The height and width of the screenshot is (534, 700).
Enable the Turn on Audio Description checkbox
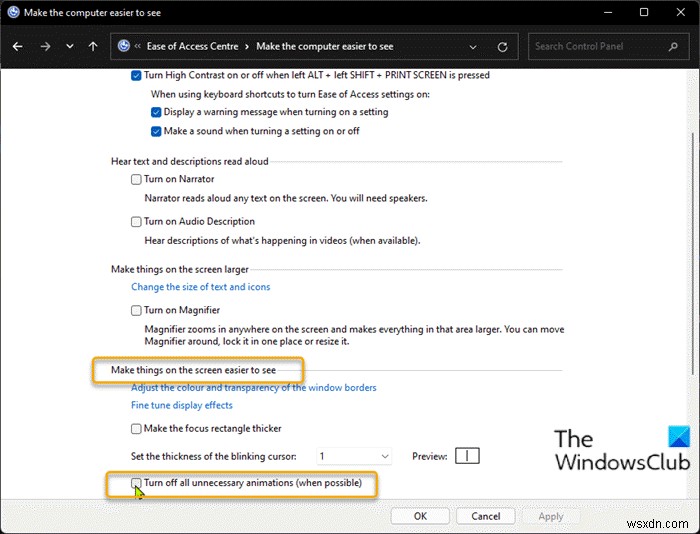(x=136, y=222)
